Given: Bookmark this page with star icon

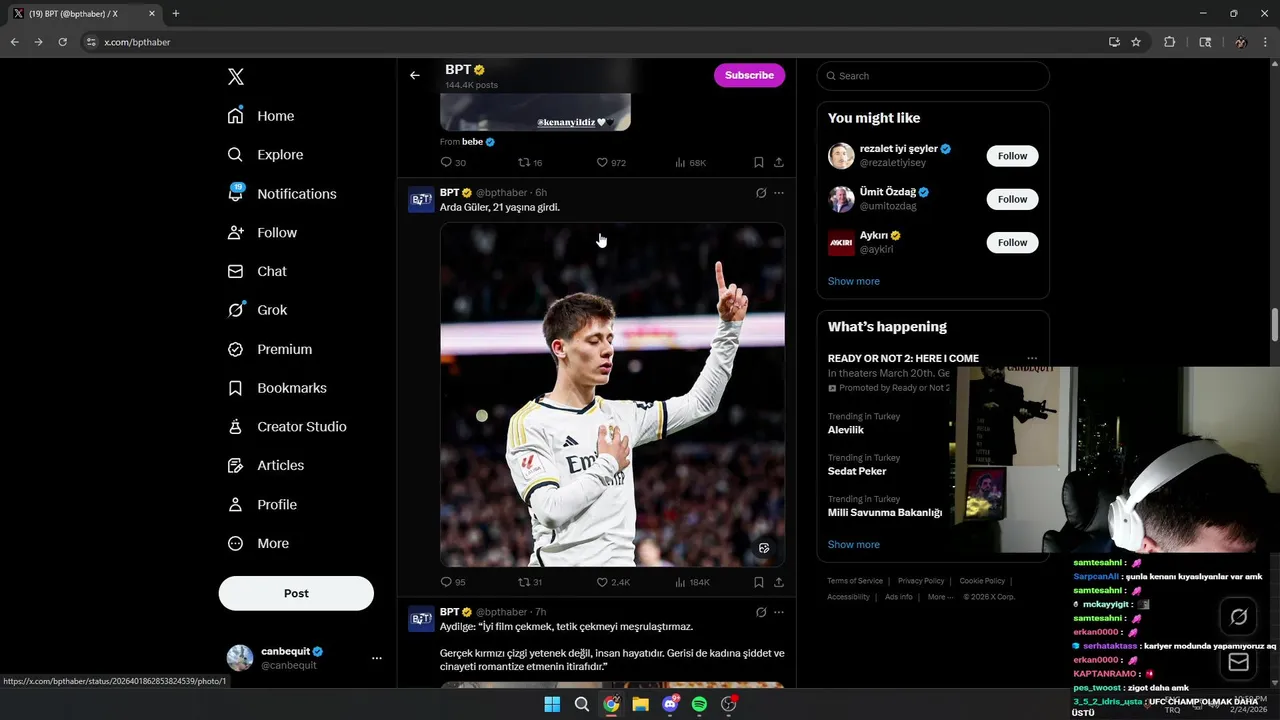Looking at the screenshot, I should (x=1136, y=42).
